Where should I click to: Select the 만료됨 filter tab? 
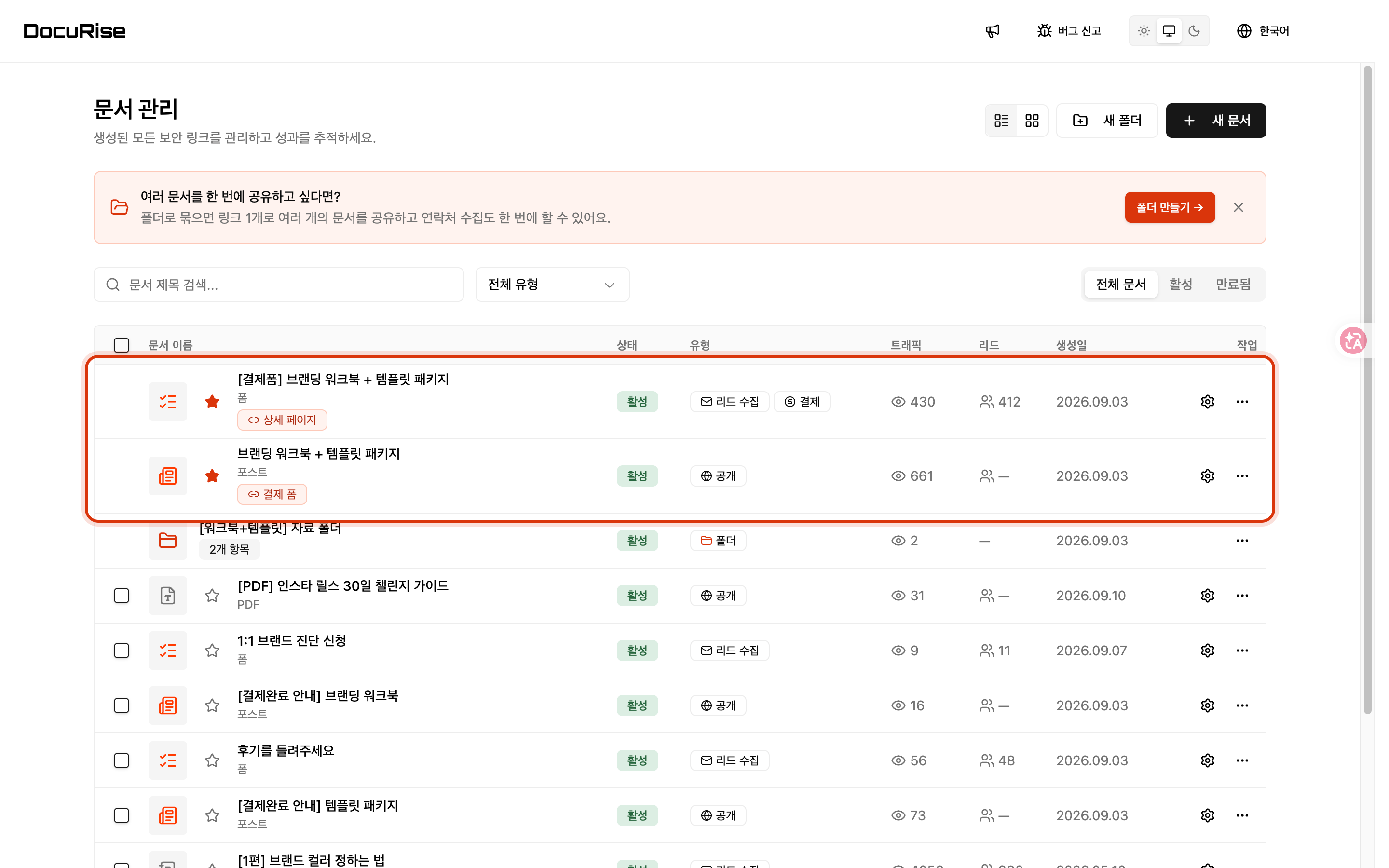[1233, 285]
